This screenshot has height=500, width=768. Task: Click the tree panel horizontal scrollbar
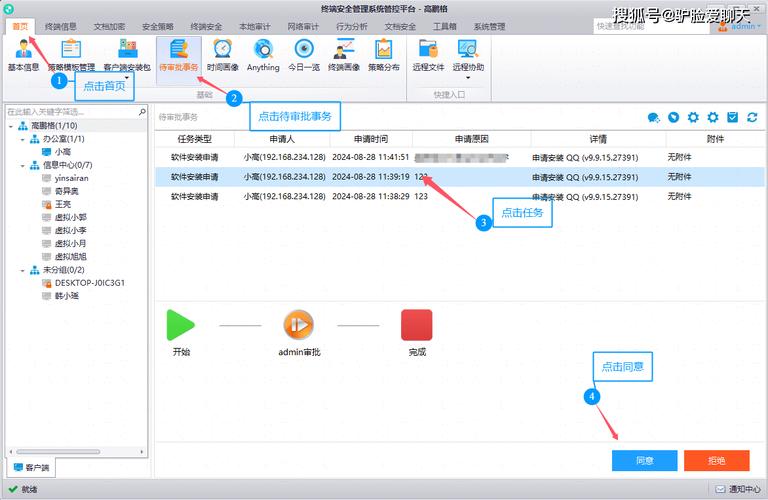(x=58, y=452)
